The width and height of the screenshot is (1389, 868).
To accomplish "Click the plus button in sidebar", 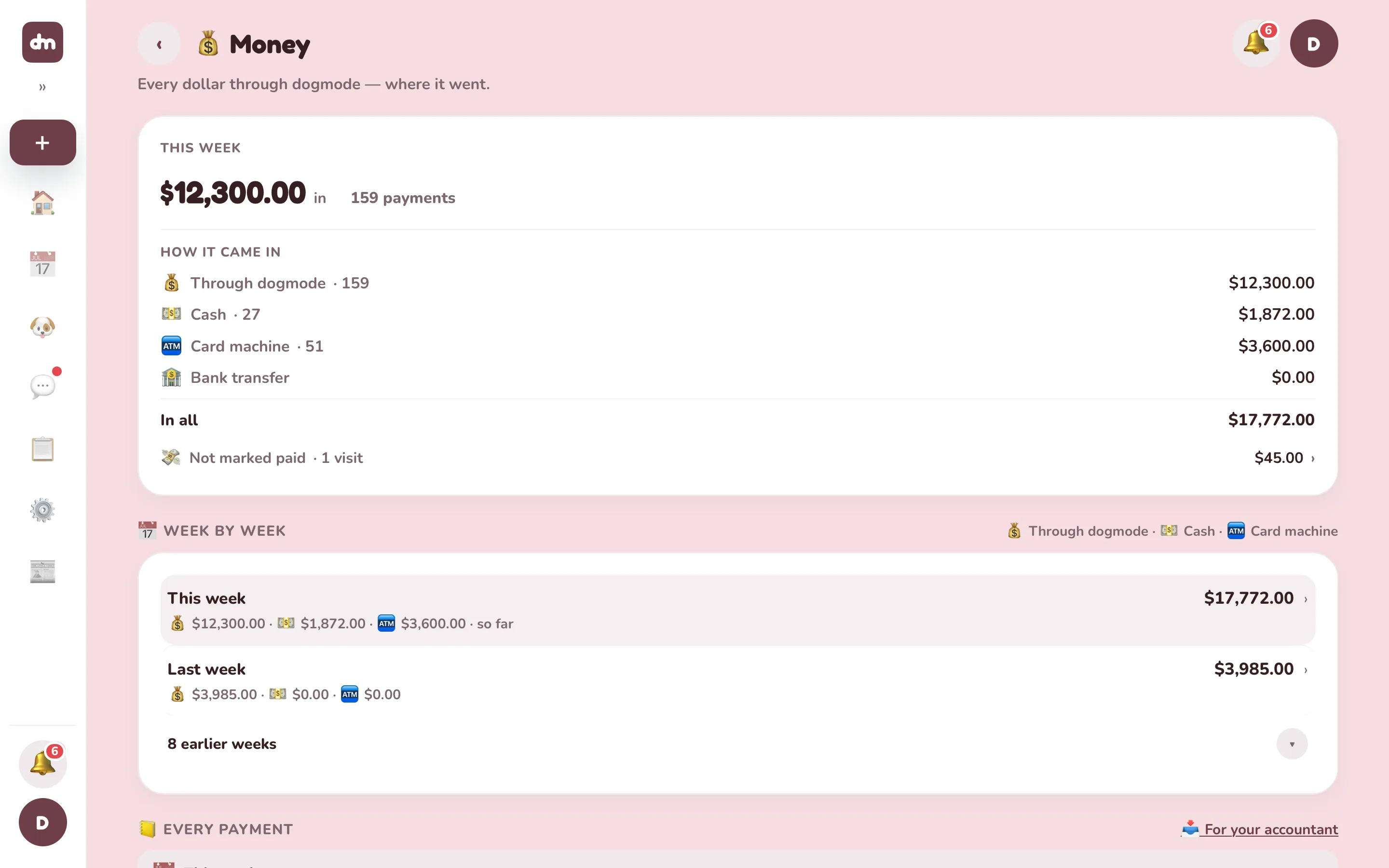I will click(x=42, y=142).
